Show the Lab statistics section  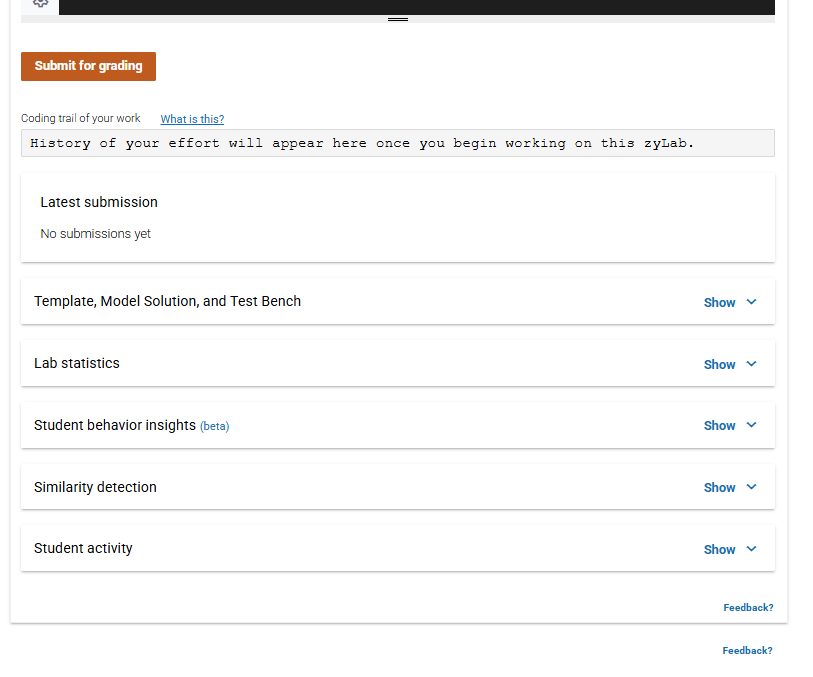point(719,365)
